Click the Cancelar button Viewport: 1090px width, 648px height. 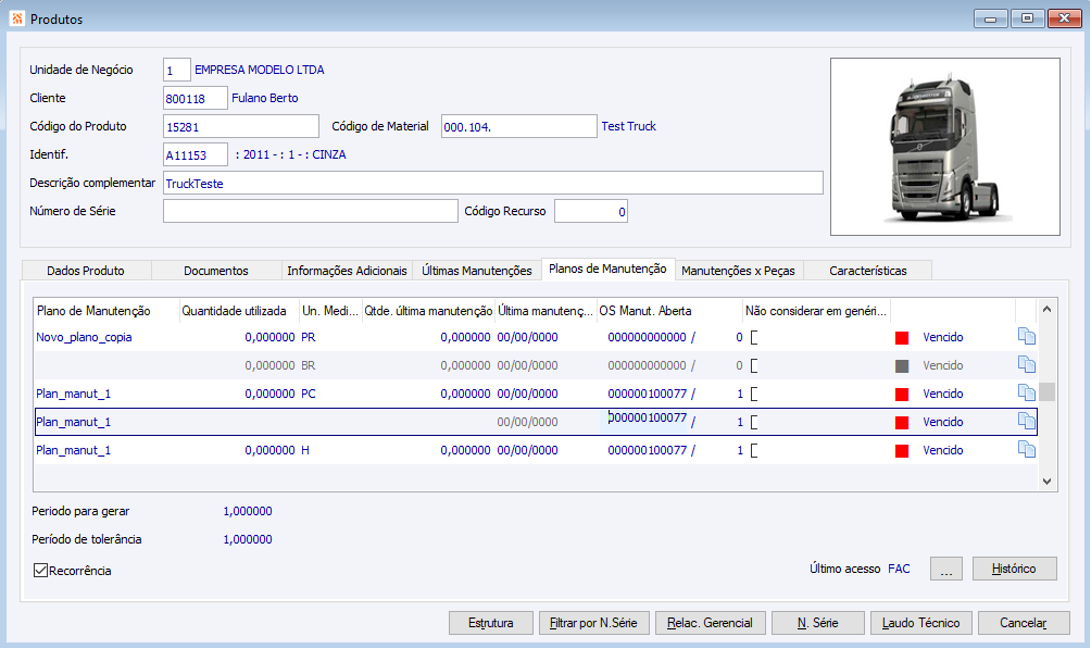1023,623
